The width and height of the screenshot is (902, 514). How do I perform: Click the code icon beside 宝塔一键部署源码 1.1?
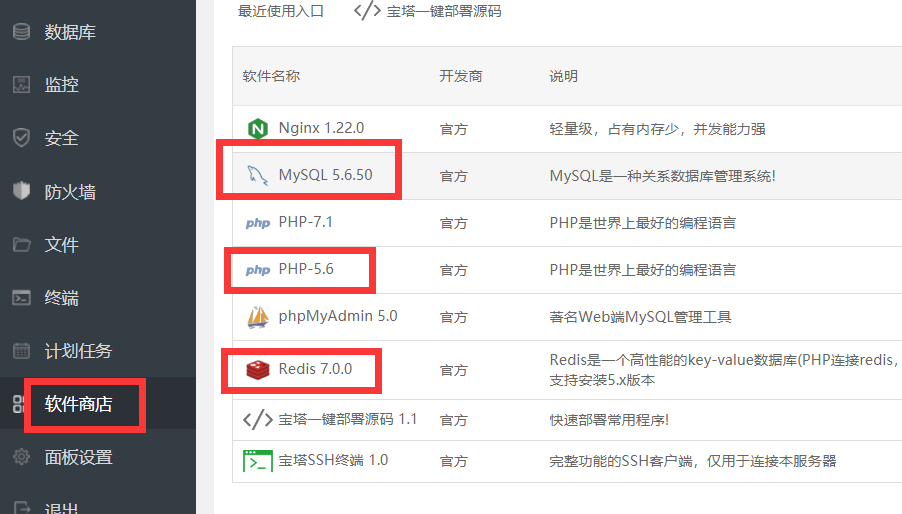click(x=258, y=420)
